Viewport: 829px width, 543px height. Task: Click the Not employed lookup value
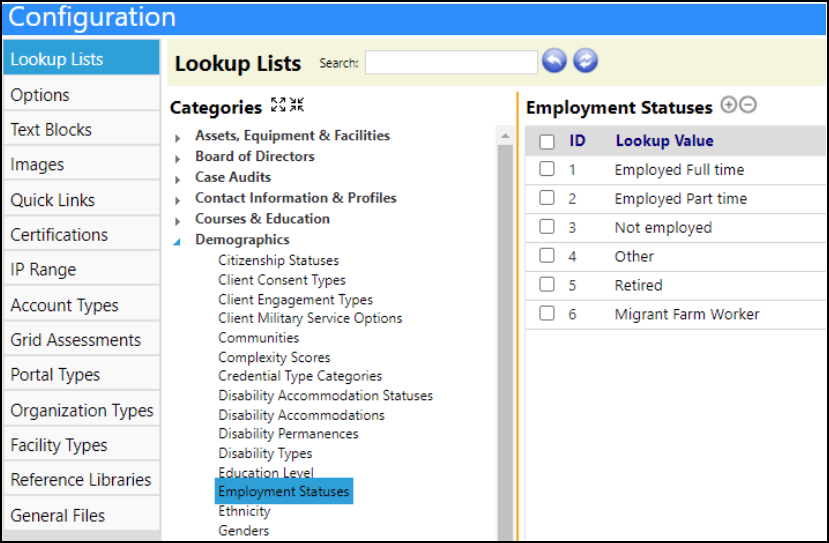click(x=663, y=227)
